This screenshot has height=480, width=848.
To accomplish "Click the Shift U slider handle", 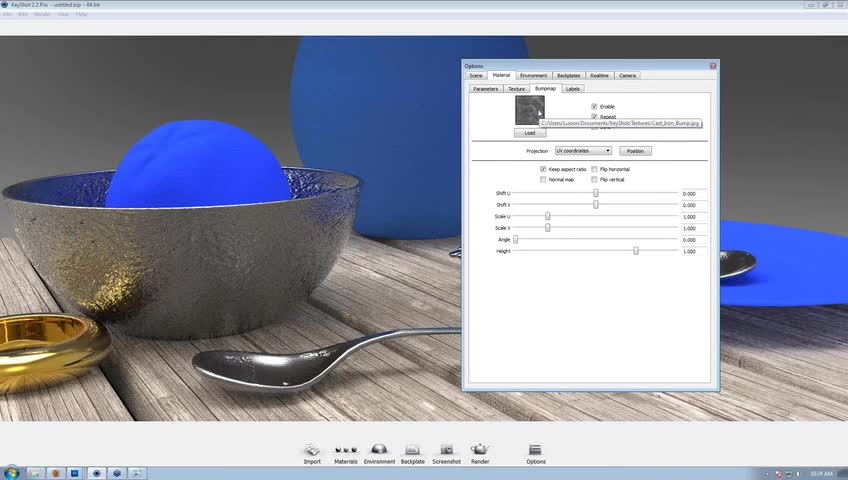I will pyautogui.click(x=596, y=193).
